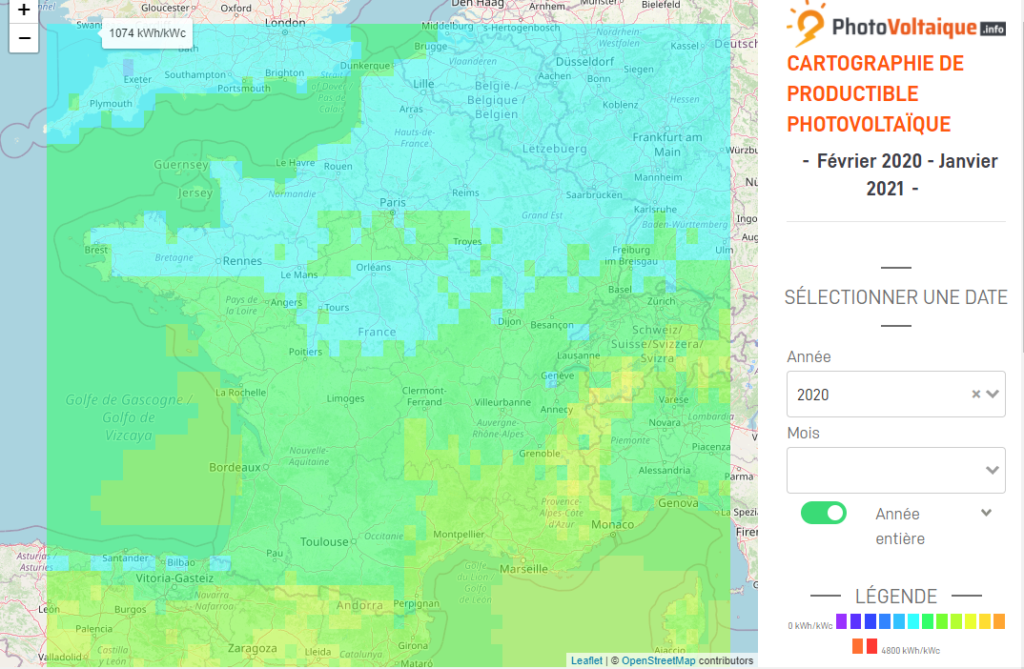Click the yellow legend swatch
Image resolution: width=1024 pixels, height=669 pixels.
970,622
